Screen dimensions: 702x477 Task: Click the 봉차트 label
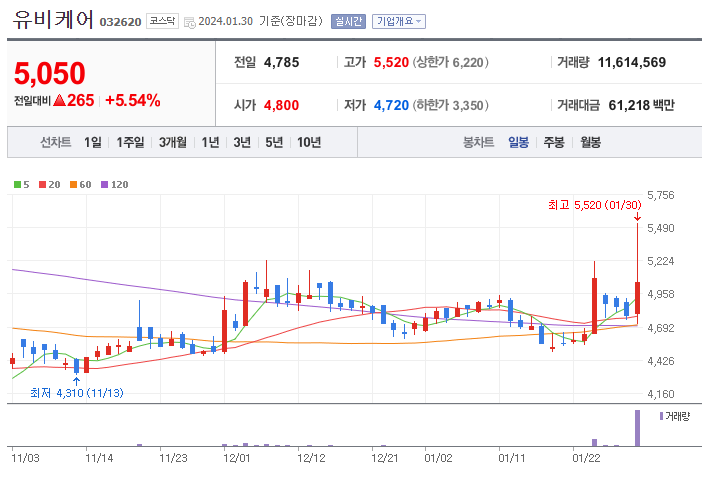(479, 142)
